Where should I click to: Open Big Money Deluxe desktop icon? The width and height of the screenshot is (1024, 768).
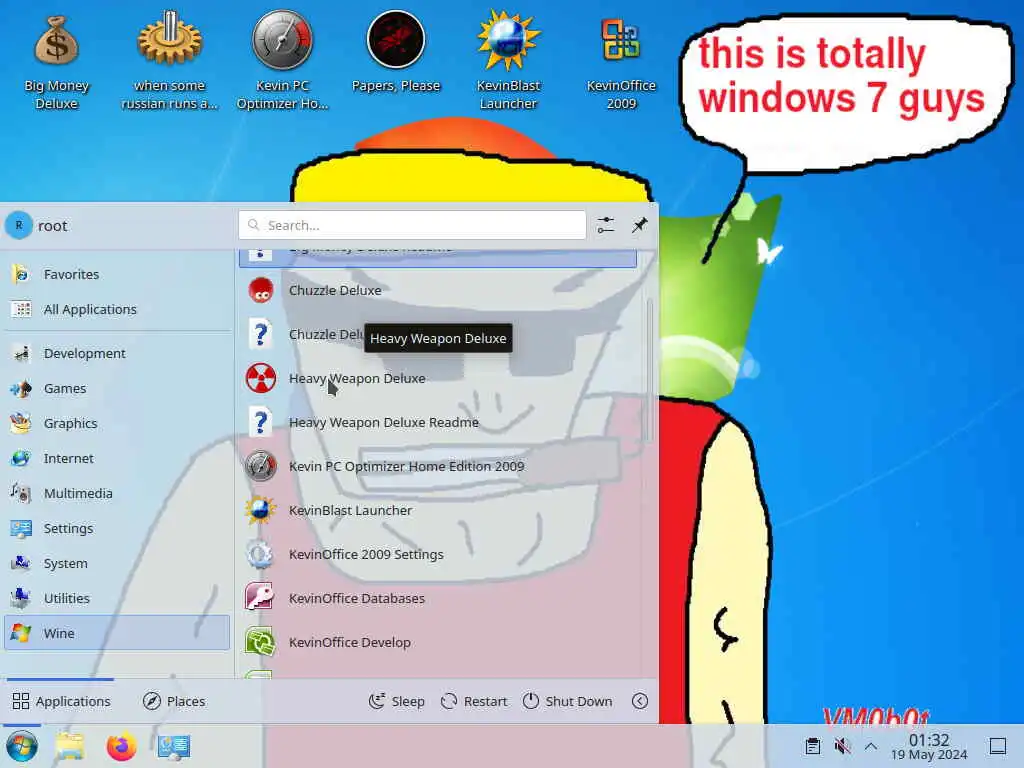pos(57,62)
